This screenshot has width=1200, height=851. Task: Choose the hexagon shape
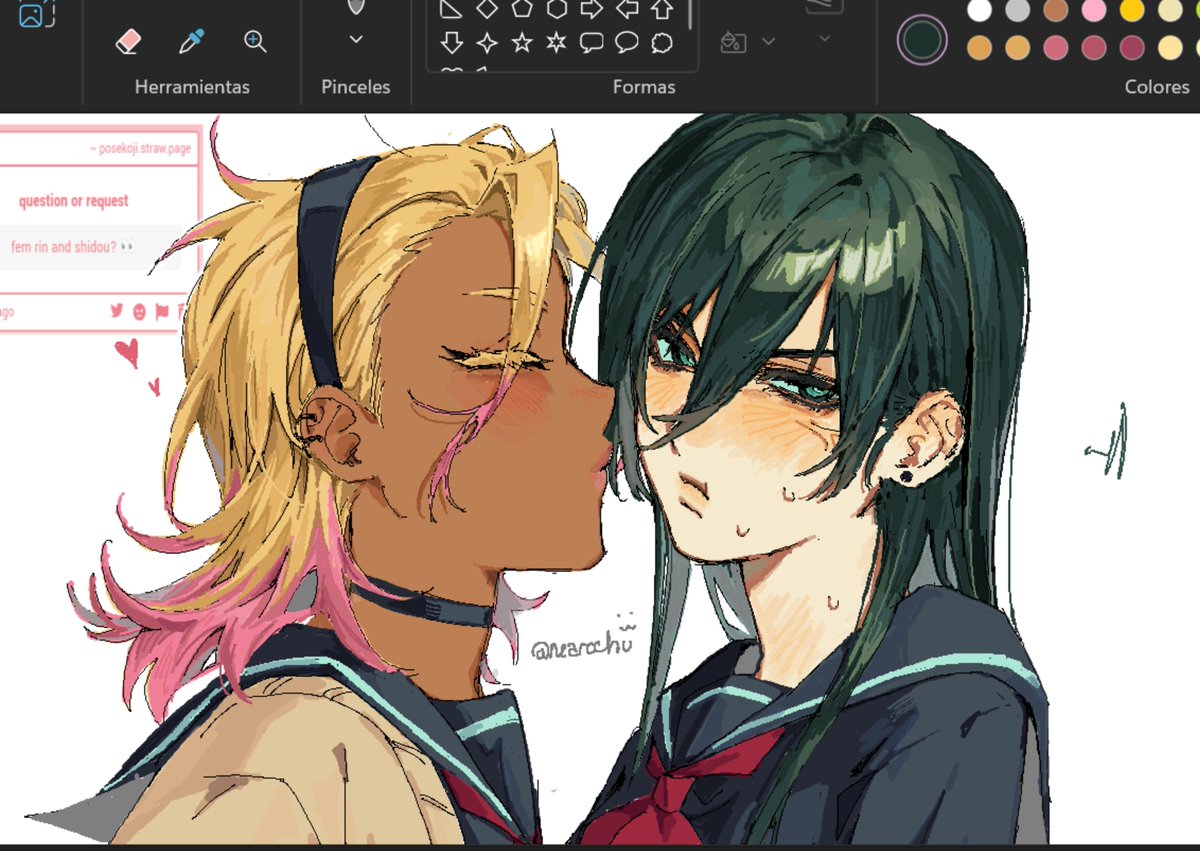tap(557, 9)
